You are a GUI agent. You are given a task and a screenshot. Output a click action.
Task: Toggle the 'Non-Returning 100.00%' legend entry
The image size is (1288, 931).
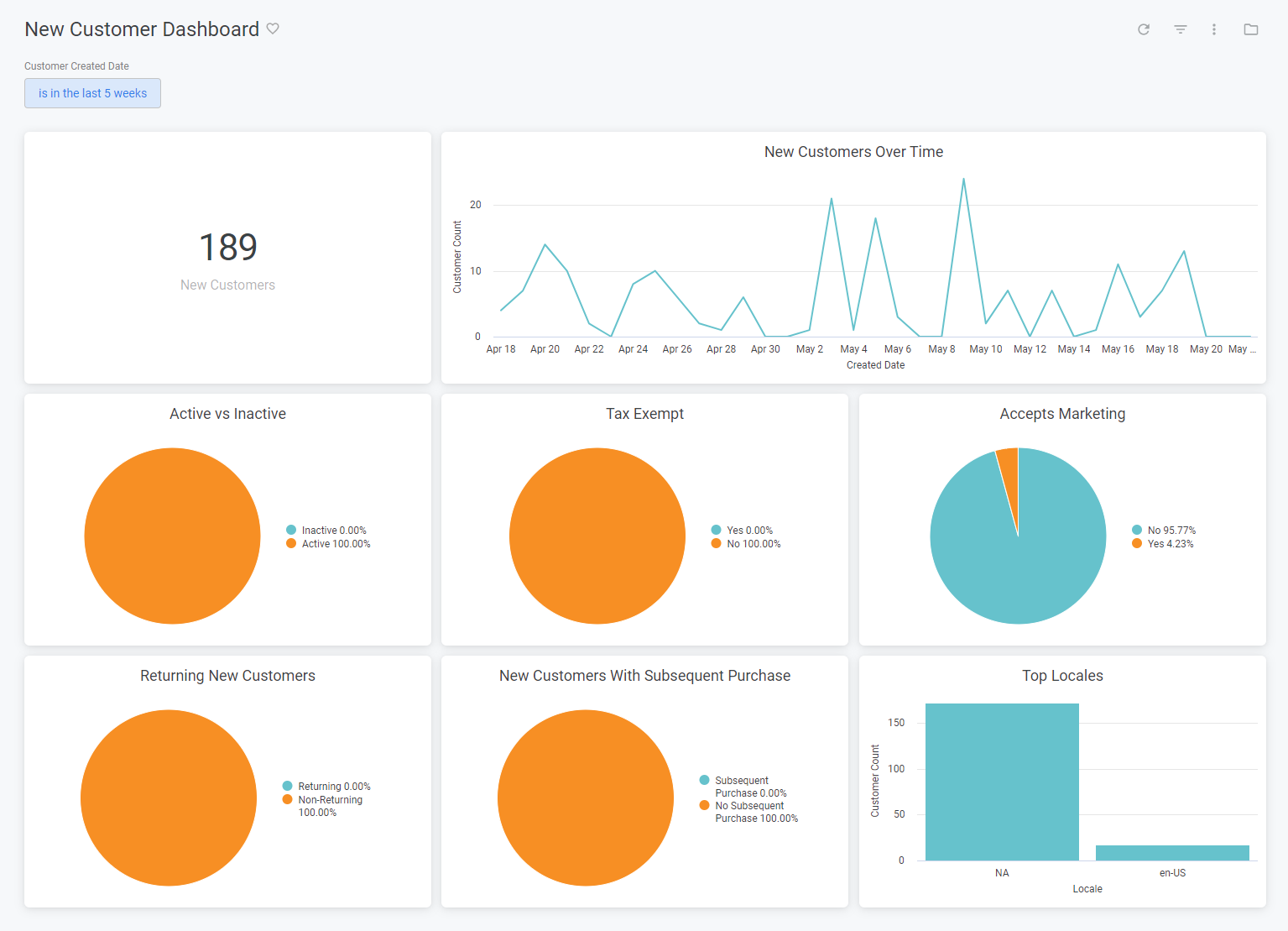click(x=323, y=806)
